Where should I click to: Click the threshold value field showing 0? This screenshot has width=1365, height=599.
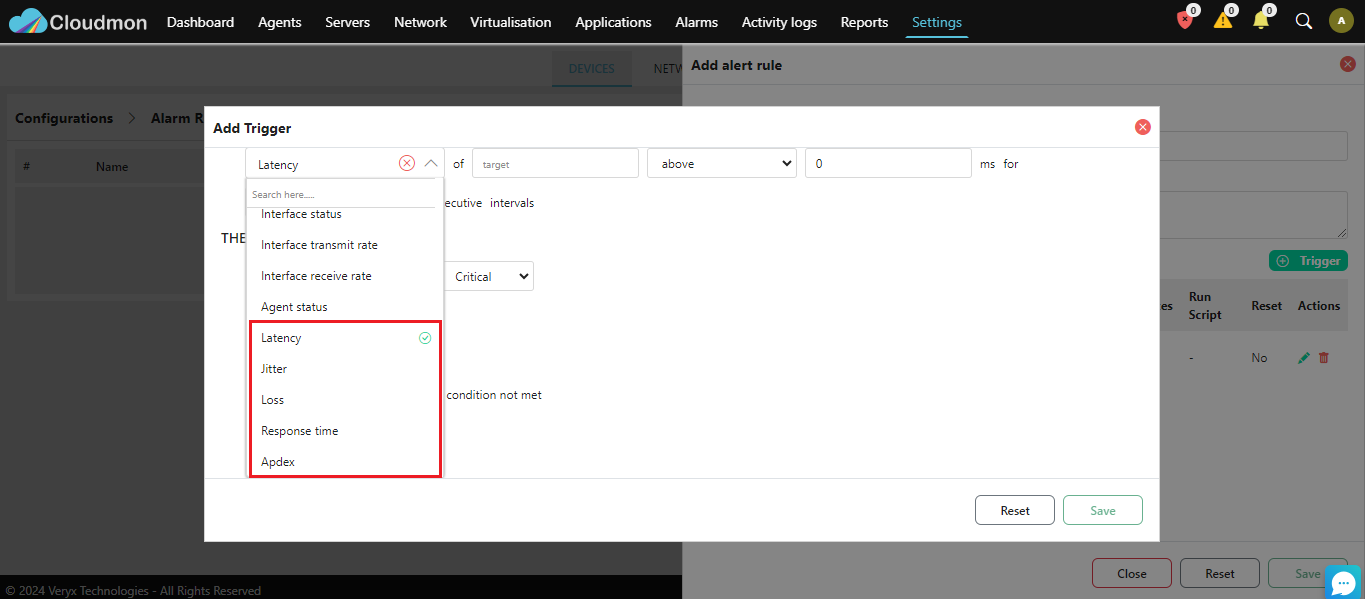pos(888,163)
